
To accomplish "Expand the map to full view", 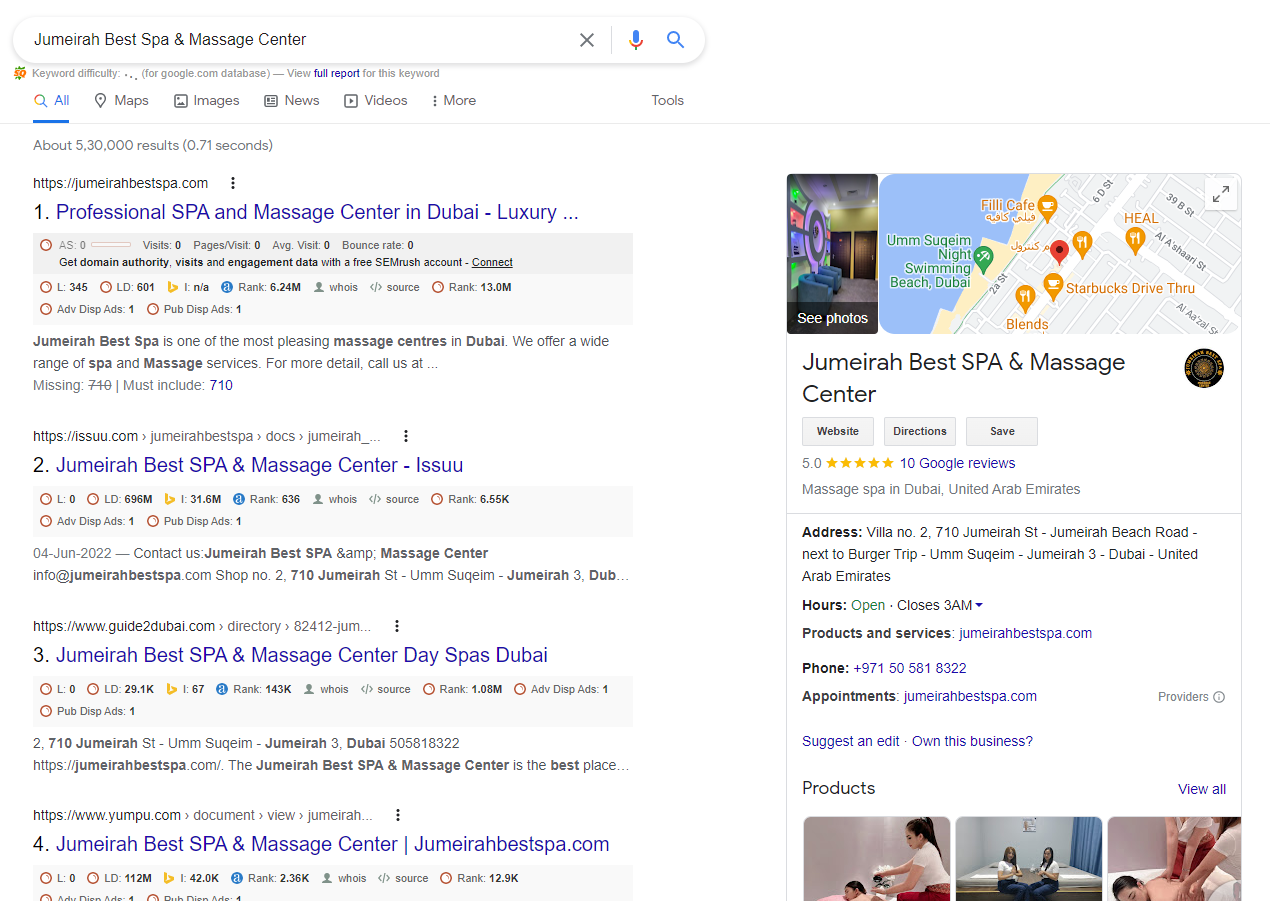I will tap(1220, 195).
